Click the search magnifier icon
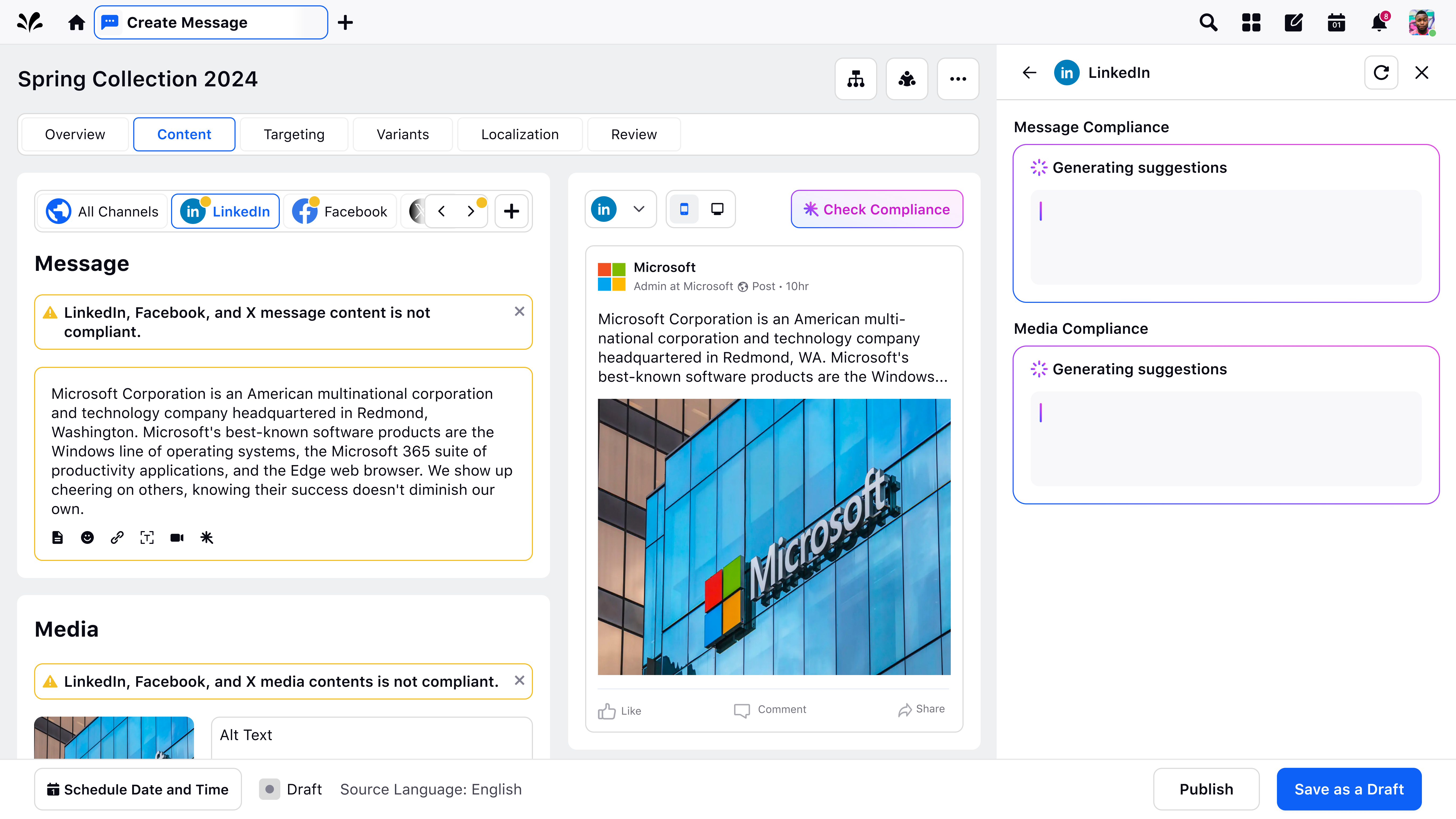This screenshot has width=1456, height=819. tap(1208, 23)
